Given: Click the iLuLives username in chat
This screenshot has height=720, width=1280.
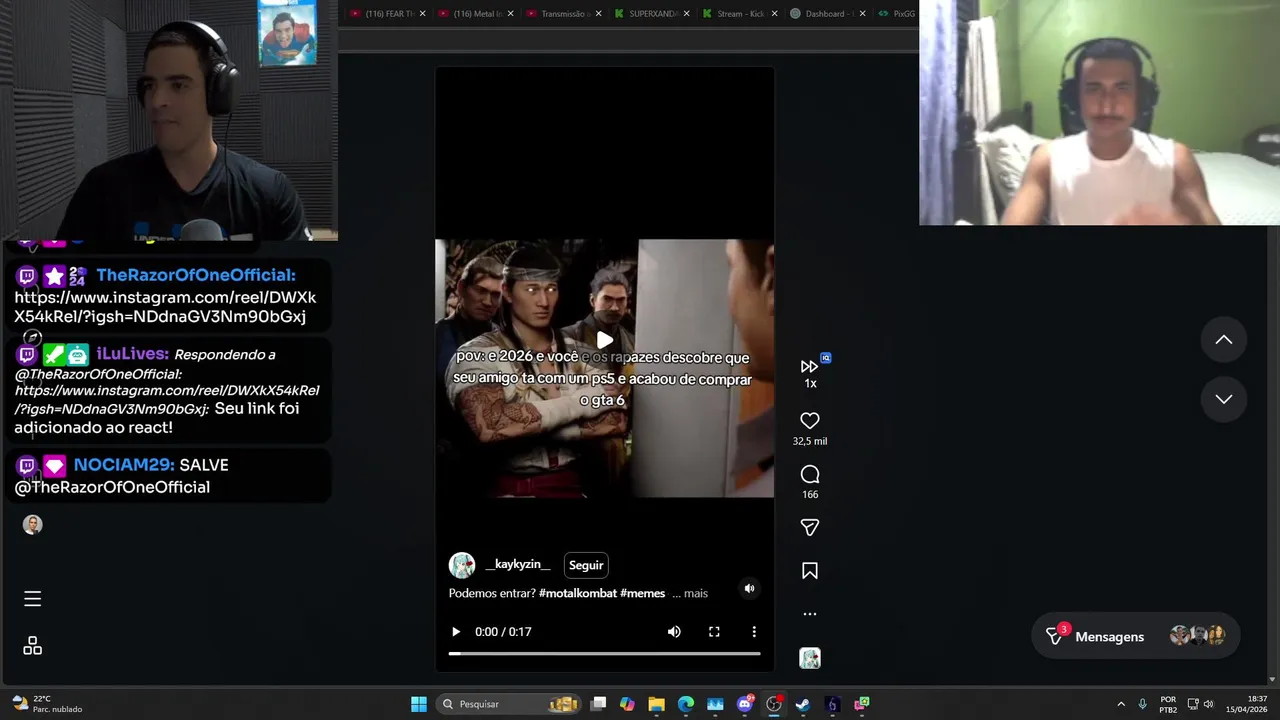Looking at the screenshot, I should tap(132, 354).
